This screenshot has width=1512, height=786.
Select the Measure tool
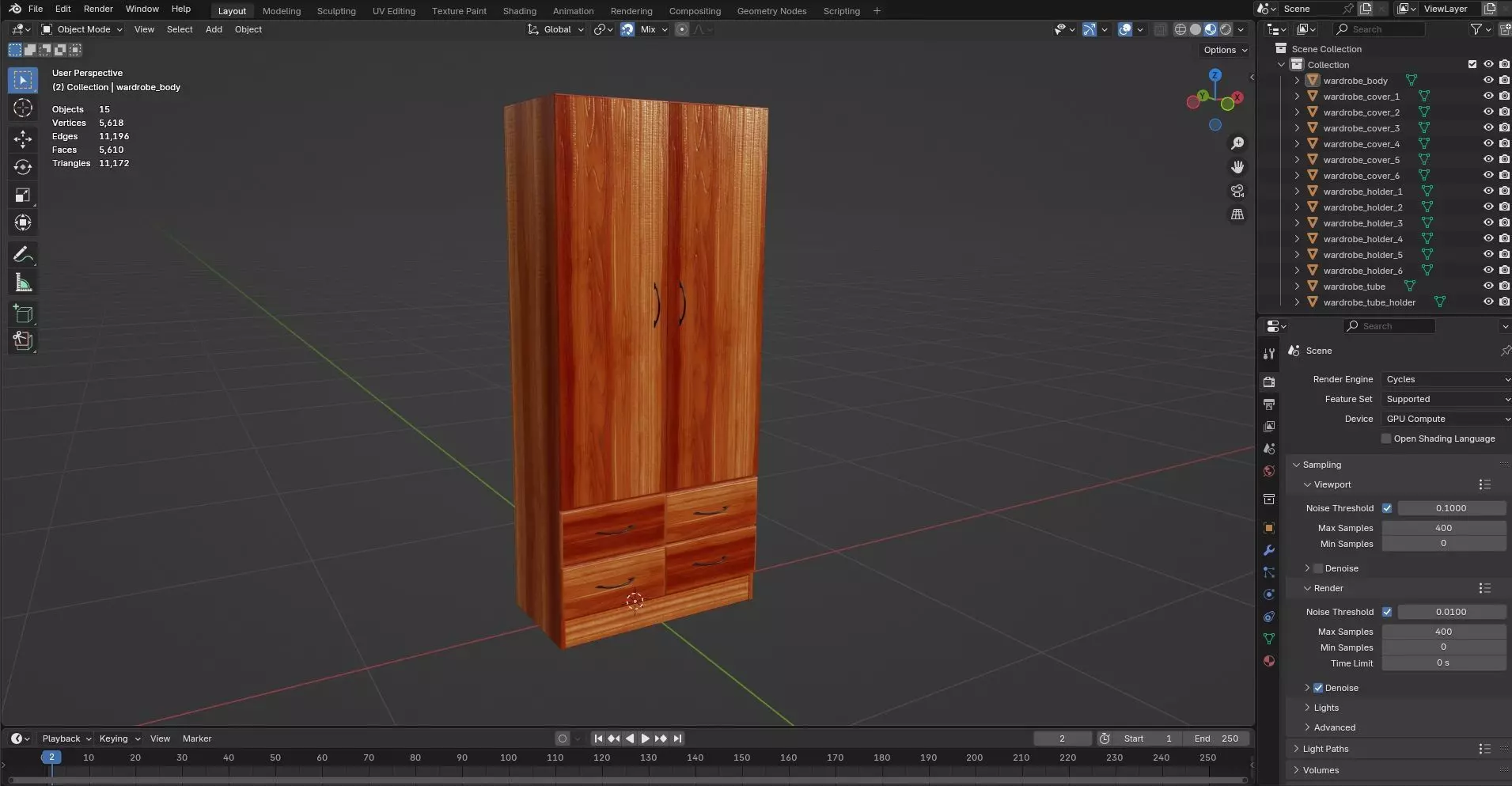coord(23,283)
